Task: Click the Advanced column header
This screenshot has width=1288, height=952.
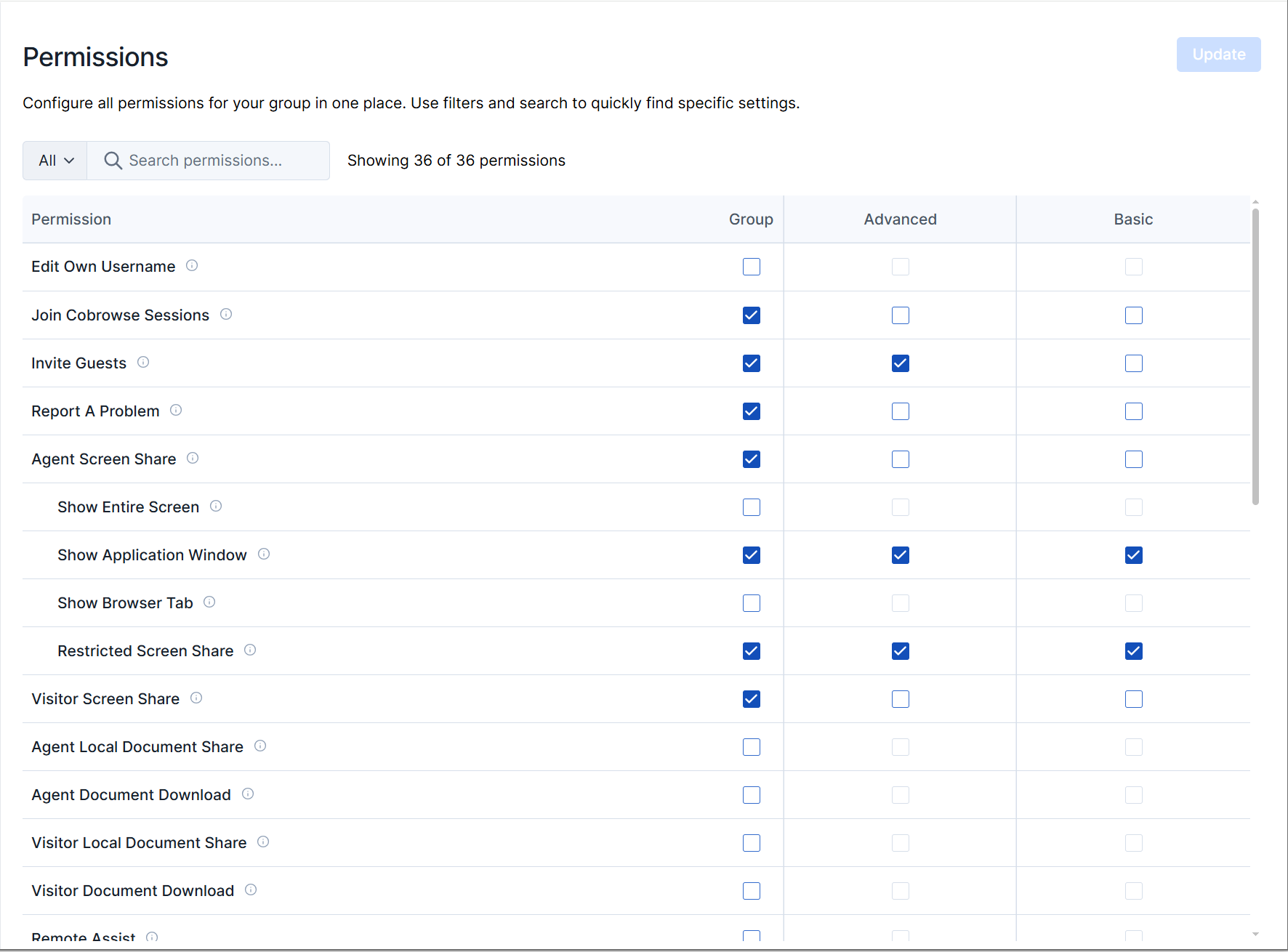Action: pos(900,219)
